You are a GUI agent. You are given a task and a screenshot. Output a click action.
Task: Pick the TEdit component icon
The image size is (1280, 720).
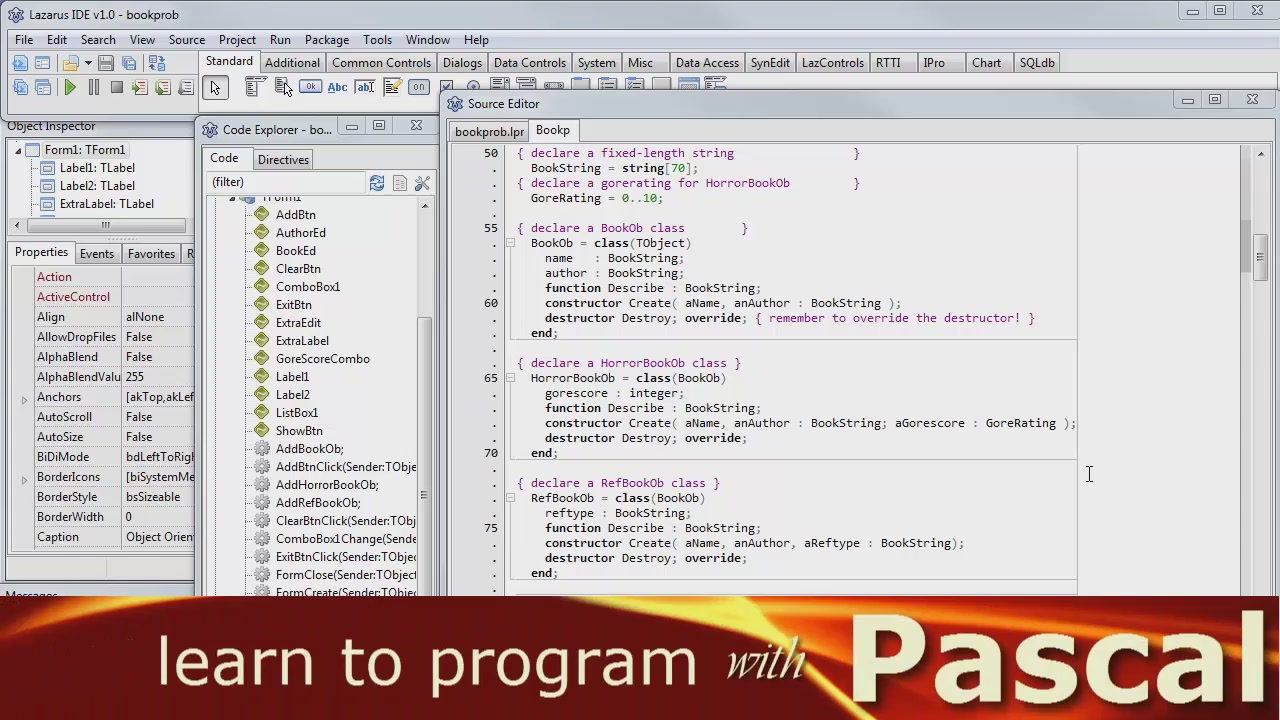tap(365, 88)
